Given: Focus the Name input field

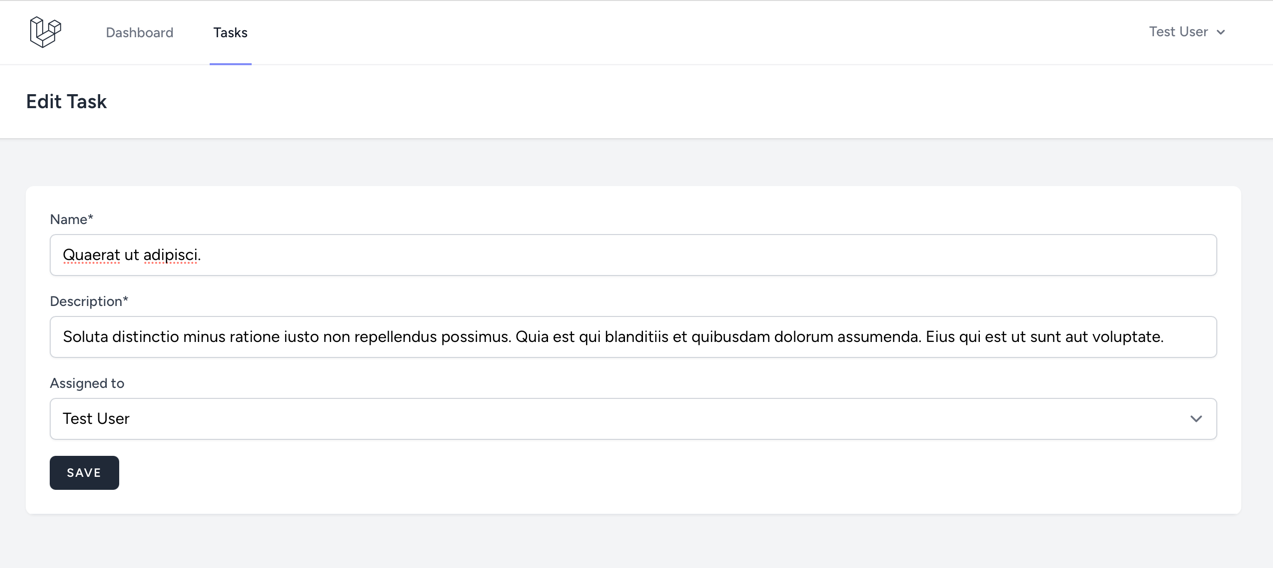Looking at the screenshot, I should tap(633, 255).
